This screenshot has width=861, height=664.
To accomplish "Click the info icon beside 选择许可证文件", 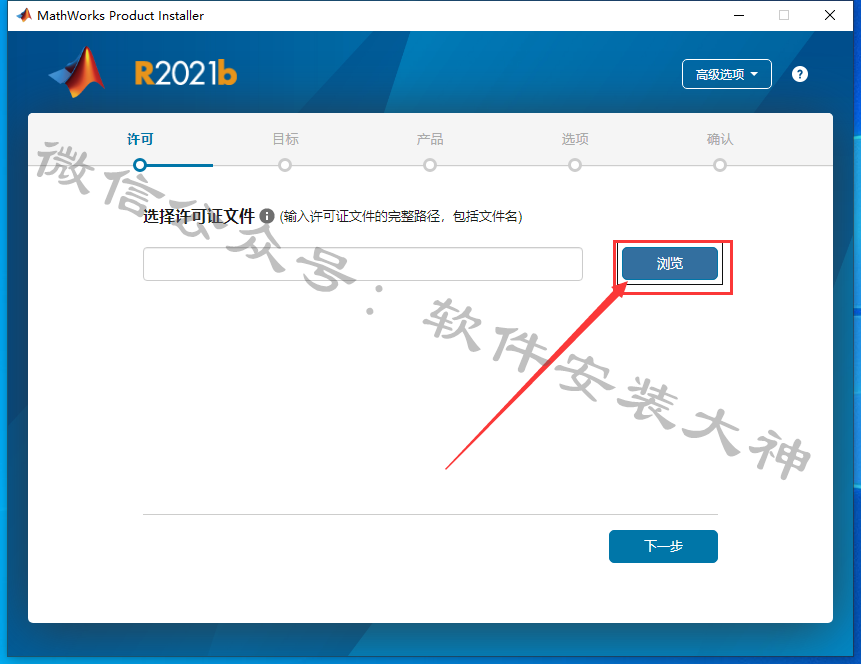I will (x=267, y=216).
